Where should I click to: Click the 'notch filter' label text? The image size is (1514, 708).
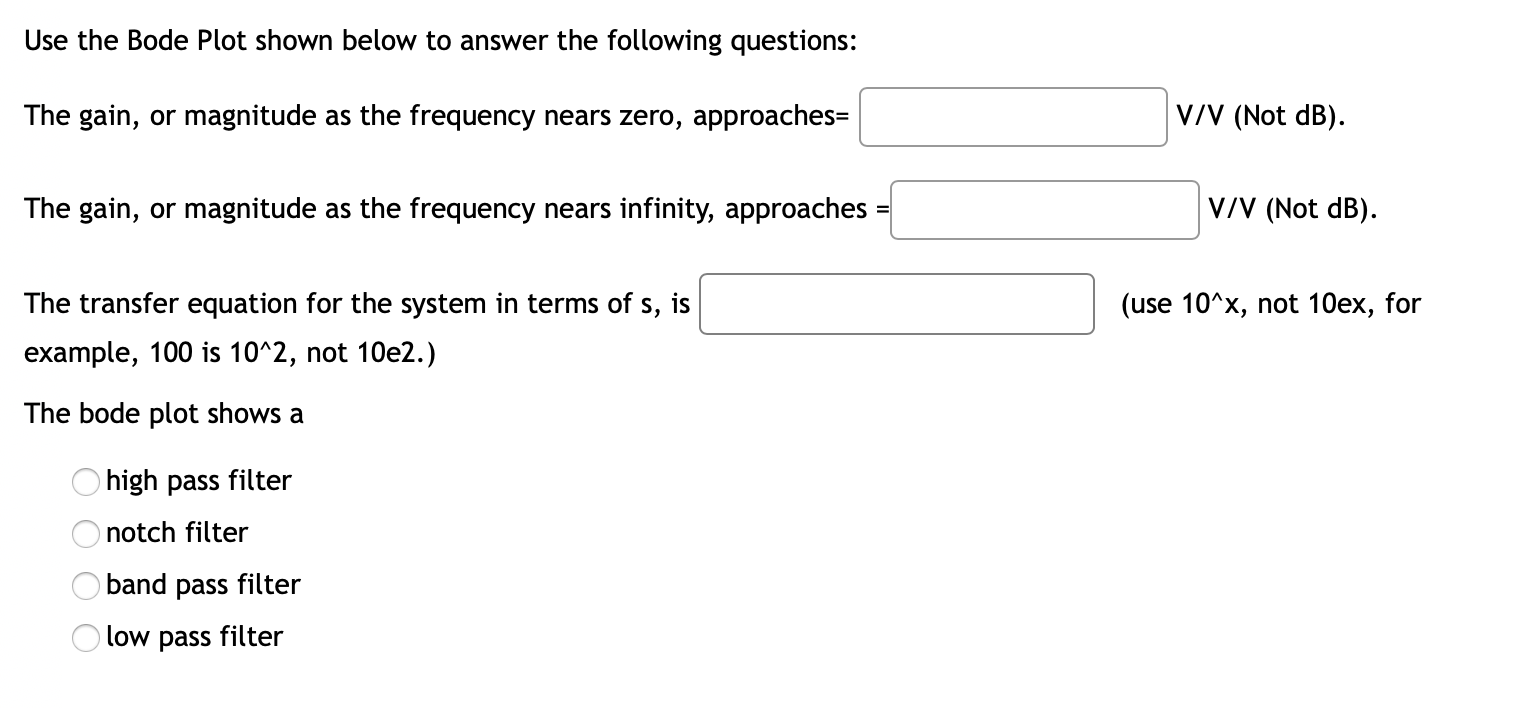pyautogui.click(x=177, y=533)
